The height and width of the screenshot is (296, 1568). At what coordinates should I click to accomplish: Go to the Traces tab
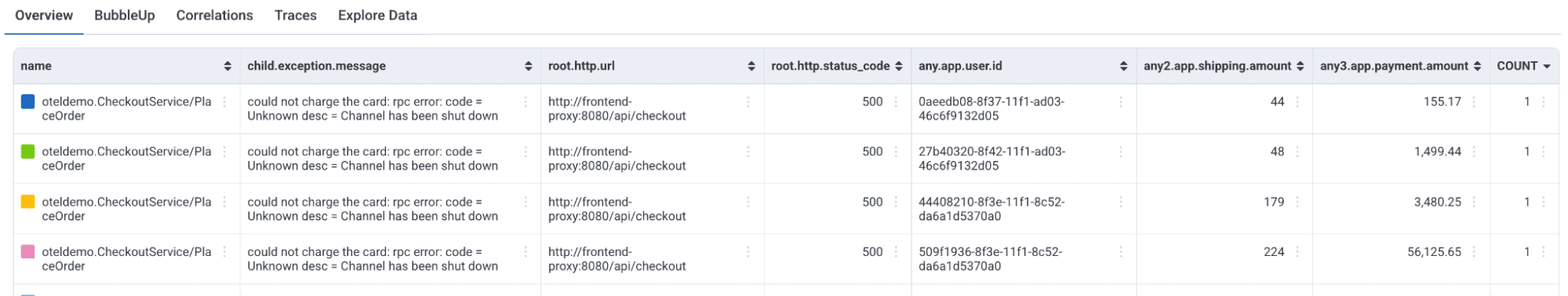click(296, 16)
